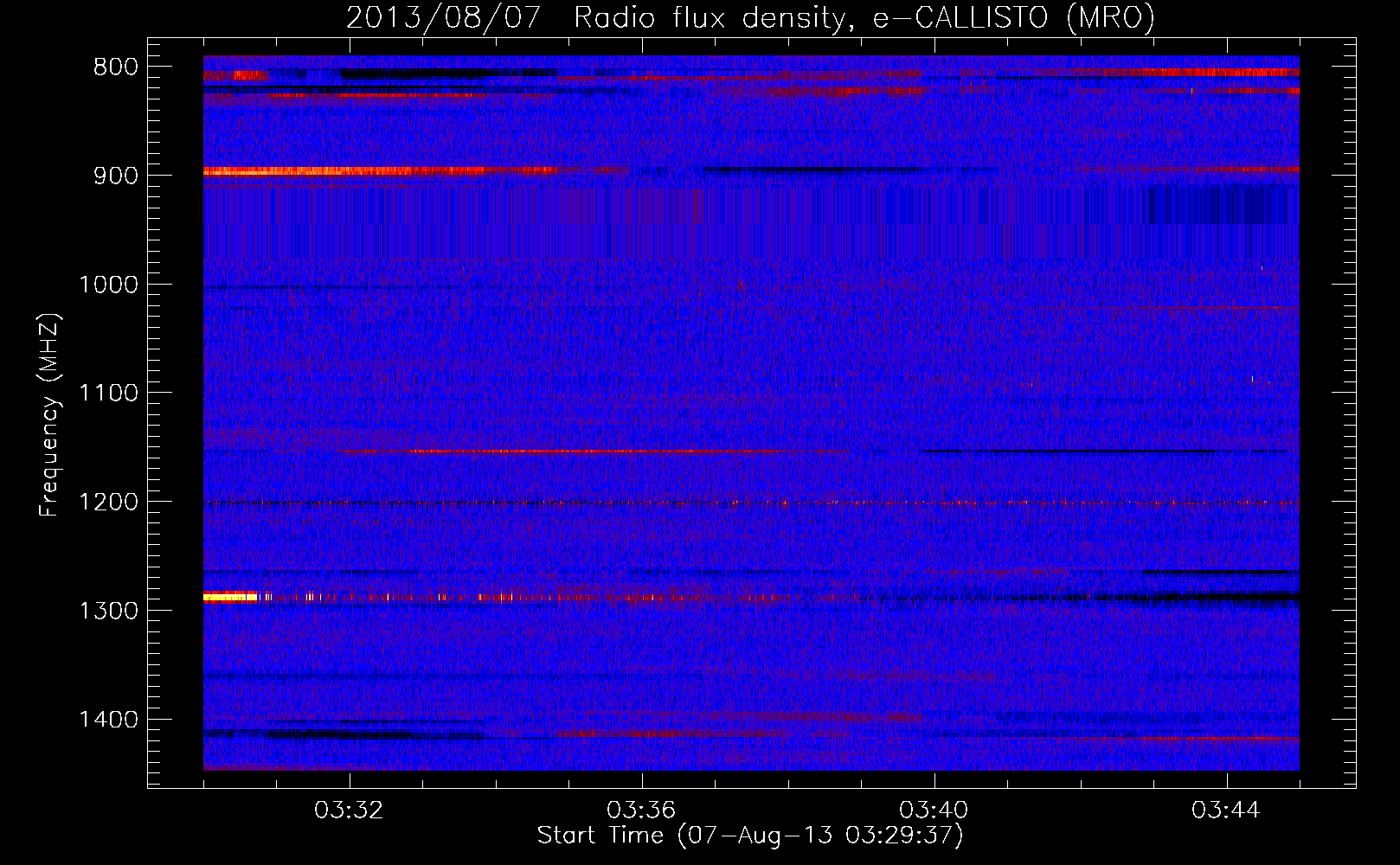Click the 03:36 time tick label
This screenshot has height=865, width=1400.
click(641, 811)
